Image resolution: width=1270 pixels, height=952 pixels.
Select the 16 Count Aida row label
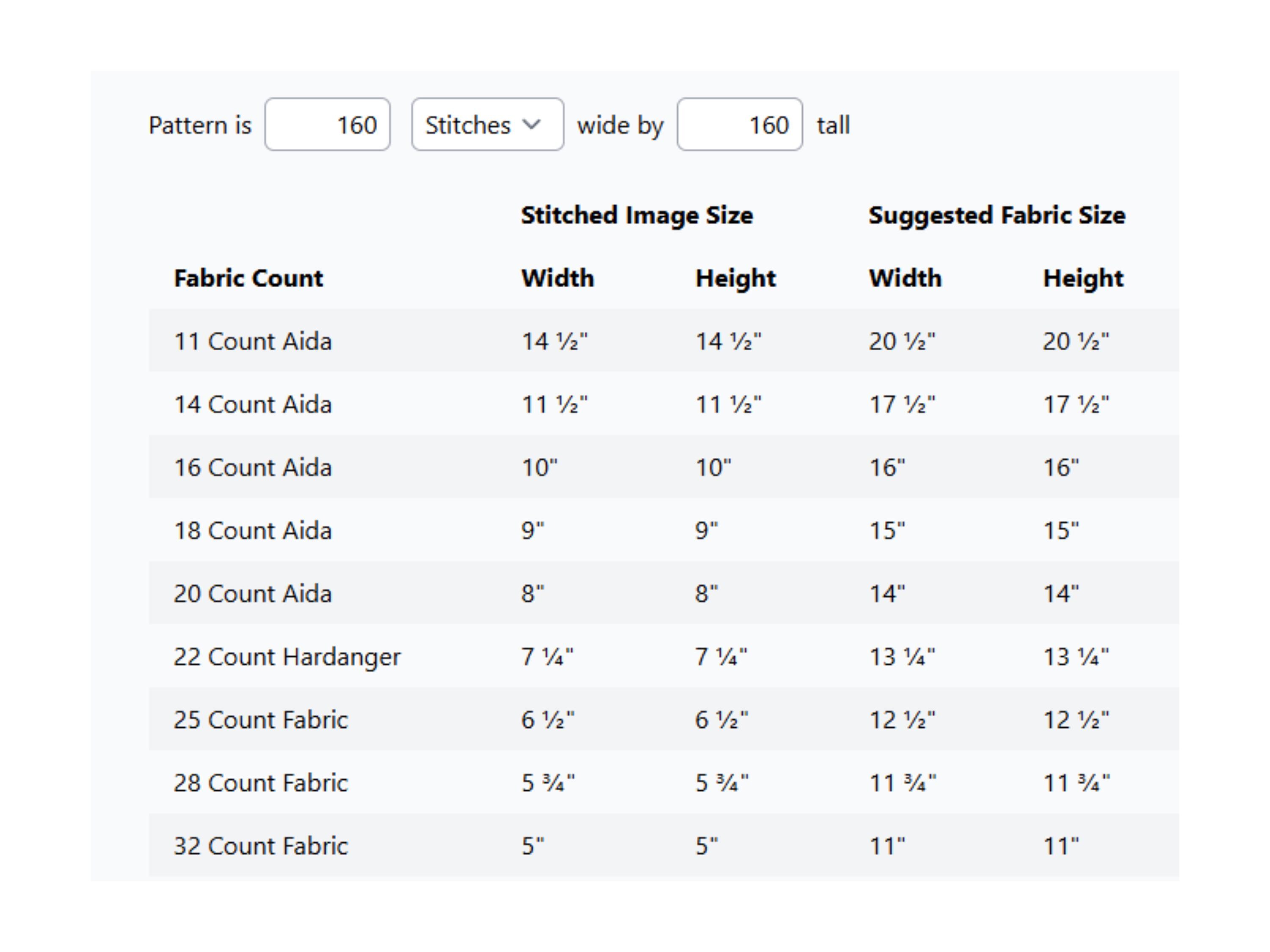click(253, 468)
